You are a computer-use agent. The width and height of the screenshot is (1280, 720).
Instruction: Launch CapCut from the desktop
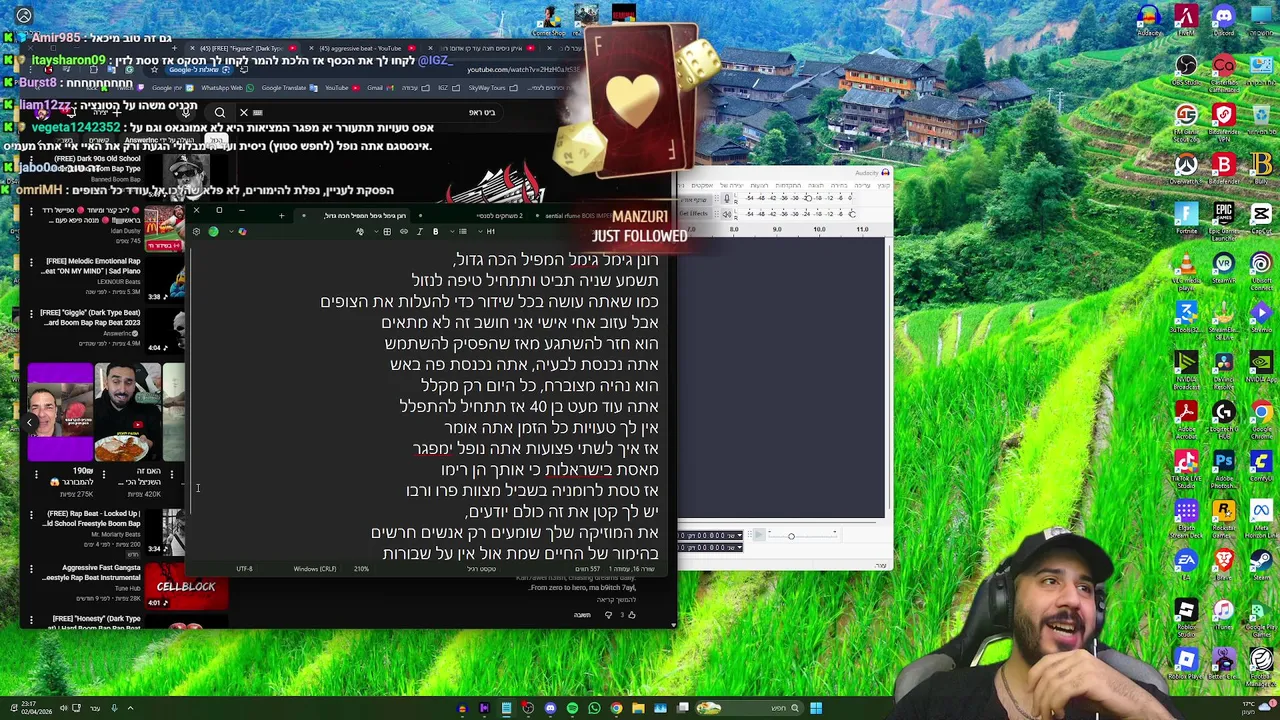pos(1260,216)
